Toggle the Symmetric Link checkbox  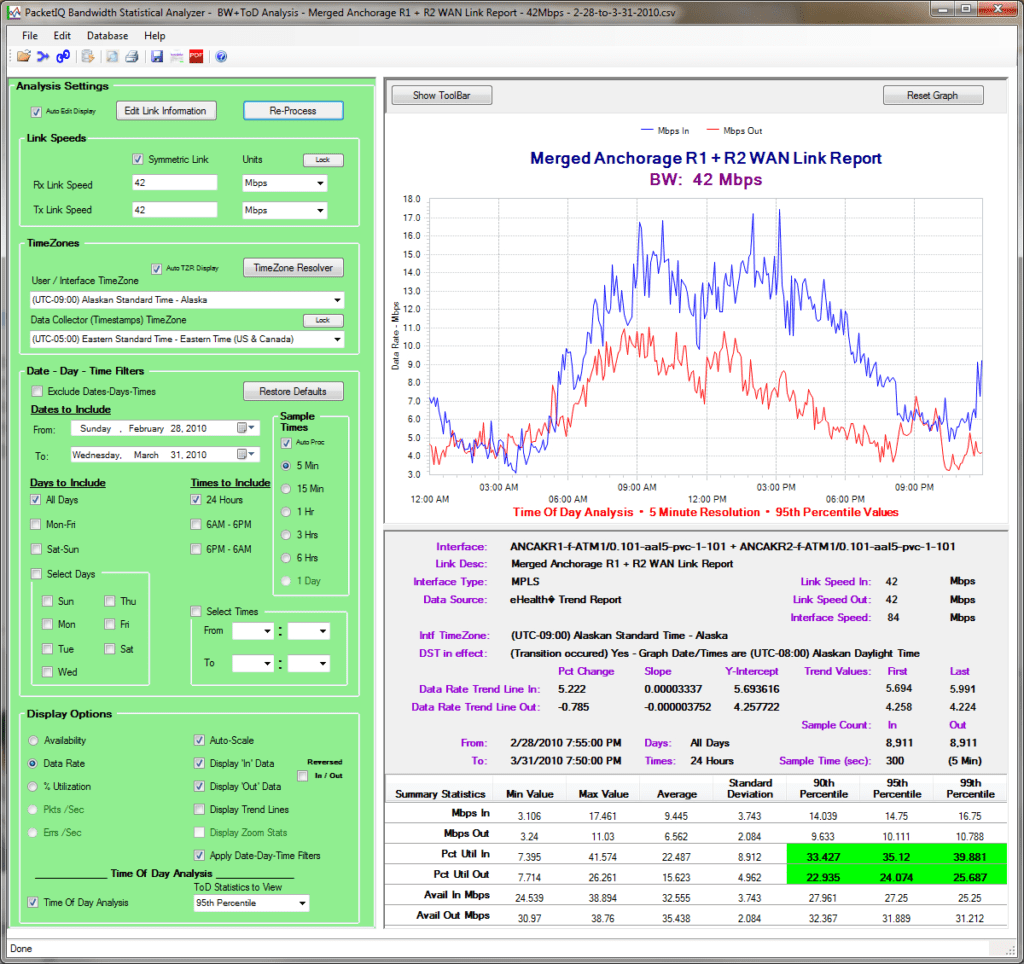pyautogui.click(x=138, y=161)
